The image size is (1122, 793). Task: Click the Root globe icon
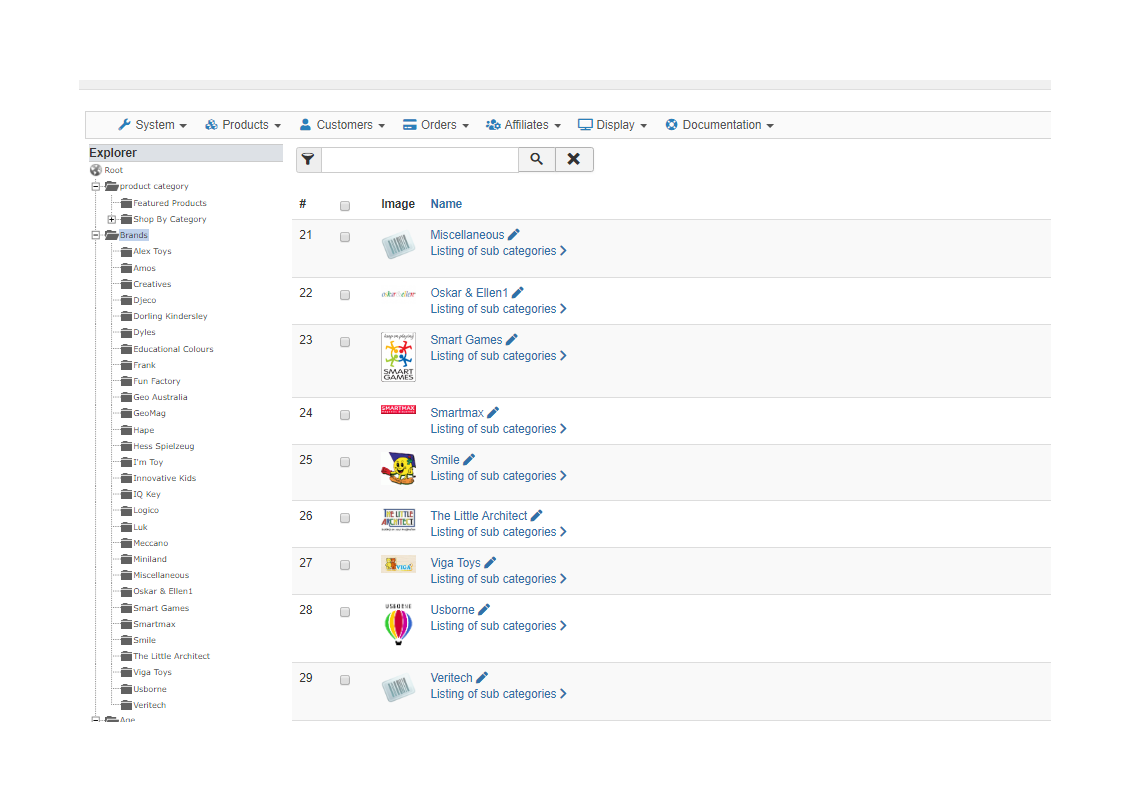pos(96,170)
